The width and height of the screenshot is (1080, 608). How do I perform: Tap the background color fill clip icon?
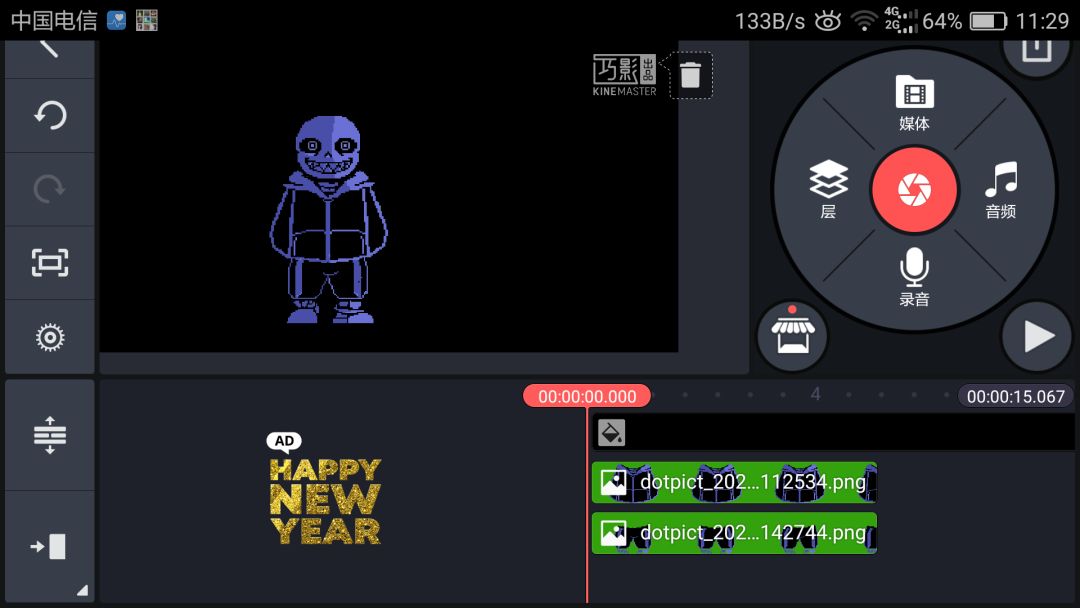(x=611, y=433)
